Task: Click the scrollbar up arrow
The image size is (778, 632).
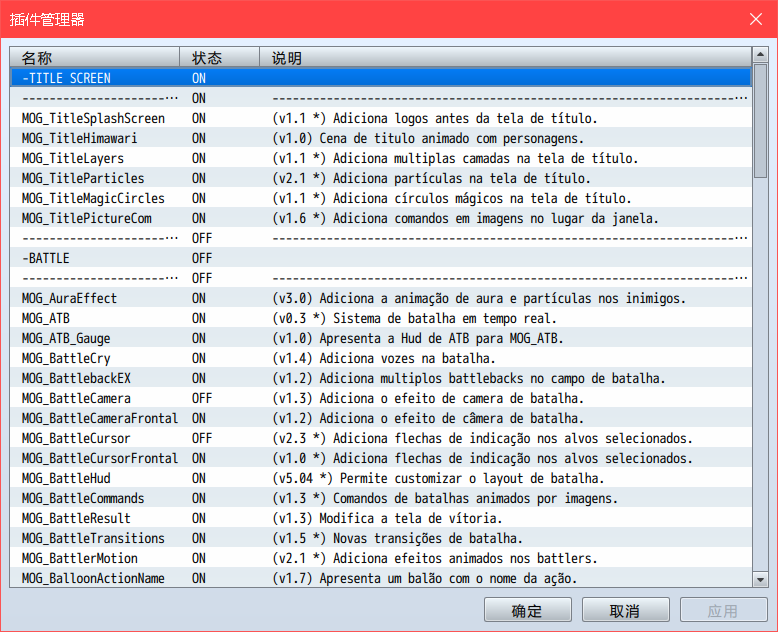Action: click(x=760, y=54)
